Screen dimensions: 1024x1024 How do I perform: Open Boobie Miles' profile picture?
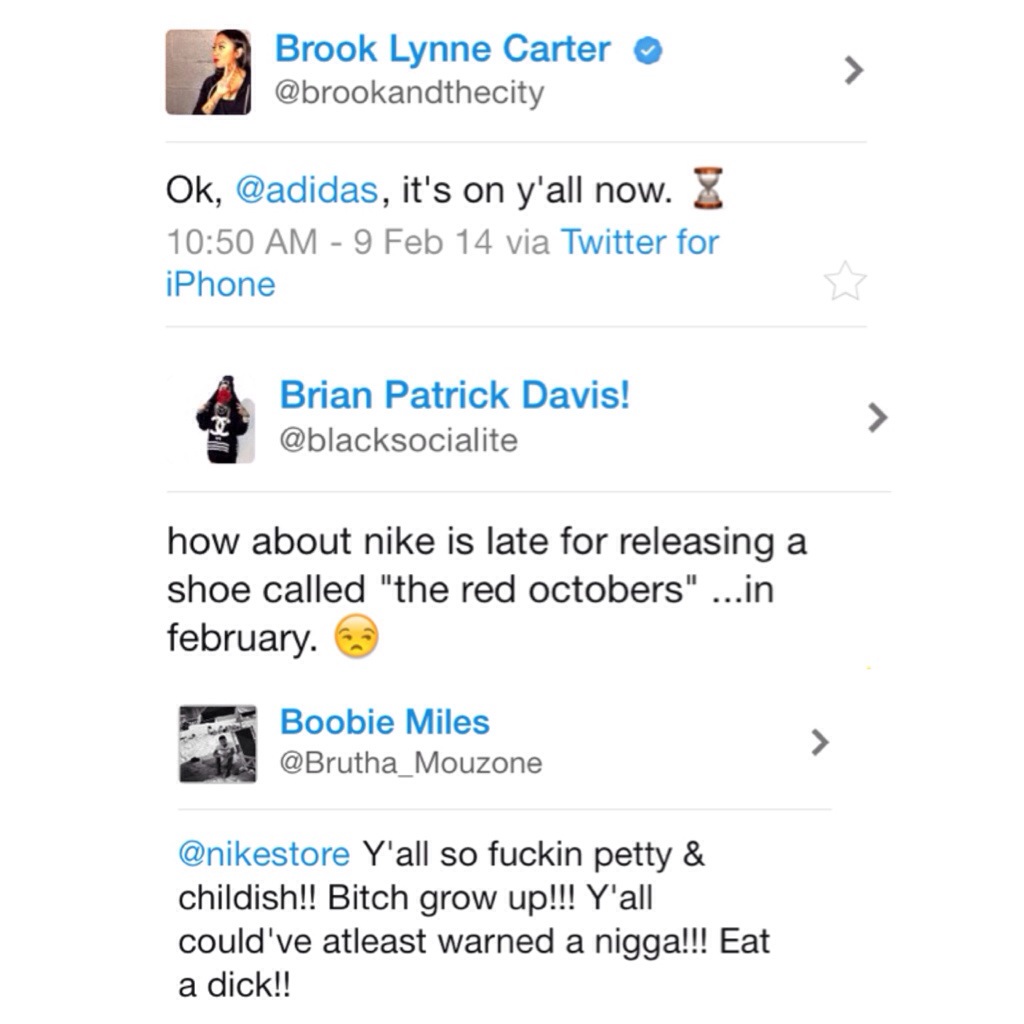(x=218, y=744)
